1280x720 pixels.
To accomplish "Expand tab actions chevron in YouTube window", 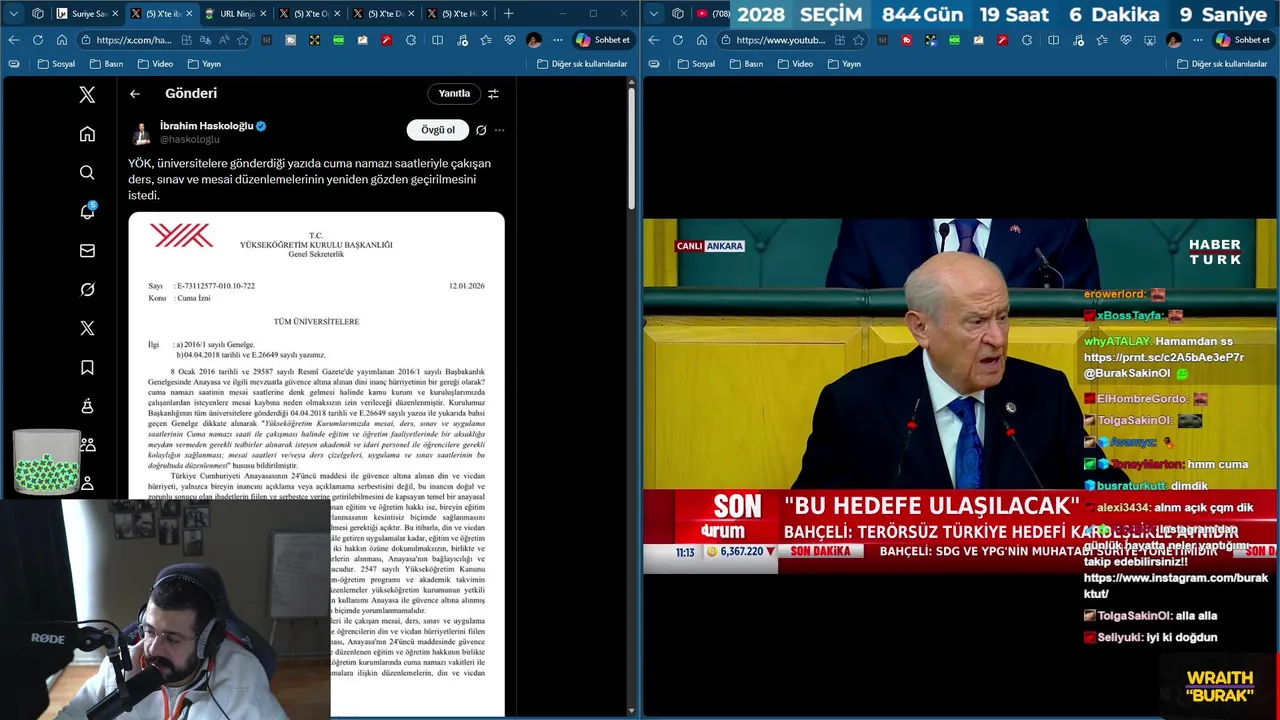I will (x=654, y=14).
